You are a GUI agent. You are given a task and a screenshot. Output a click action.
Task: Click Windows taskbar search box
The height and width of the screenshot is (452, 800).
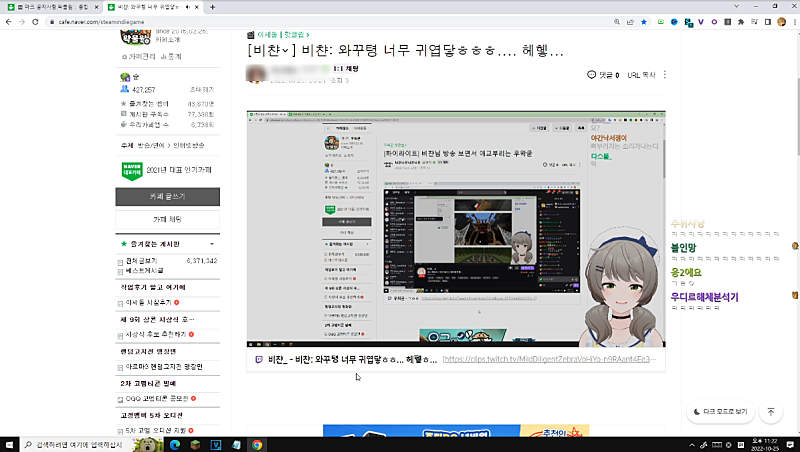tap(76, 445)
